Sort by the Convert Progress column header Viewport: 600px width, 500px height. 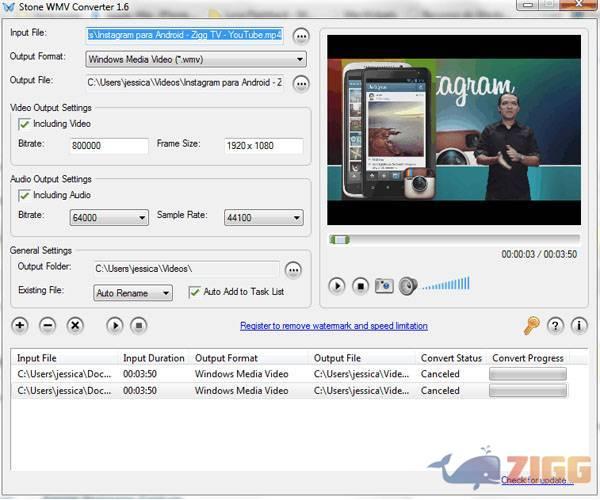[528, 358]
